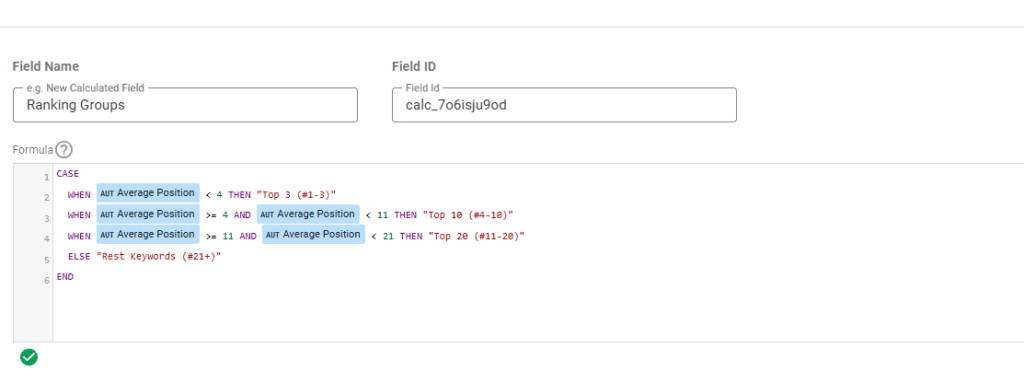
Task: Click the CASE keyword on line 1
Action: click(67, 174)
